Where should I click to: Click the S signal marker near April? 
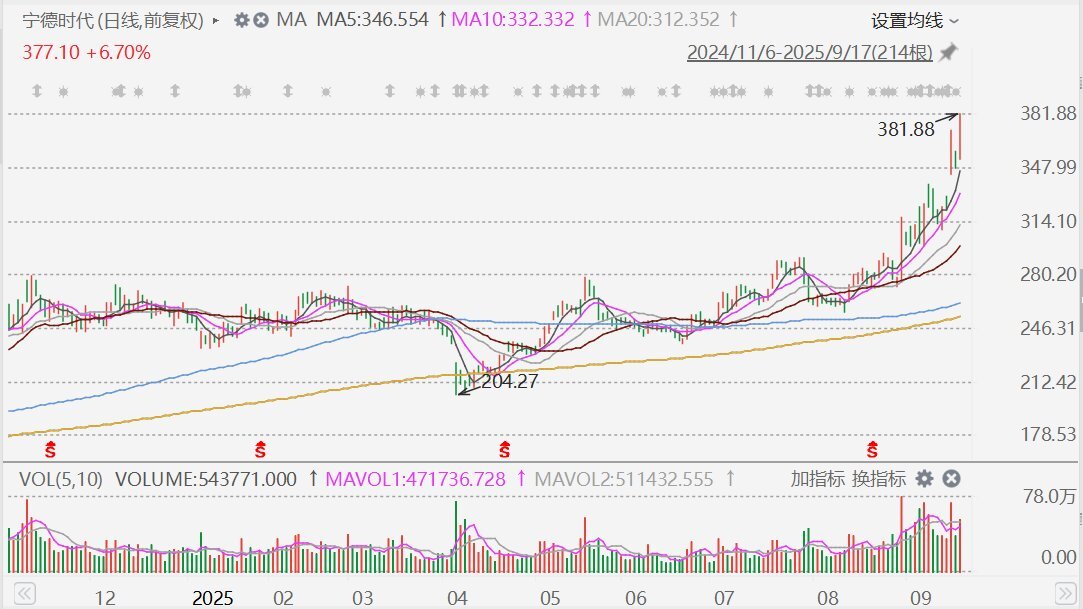(x=505, y=448)
